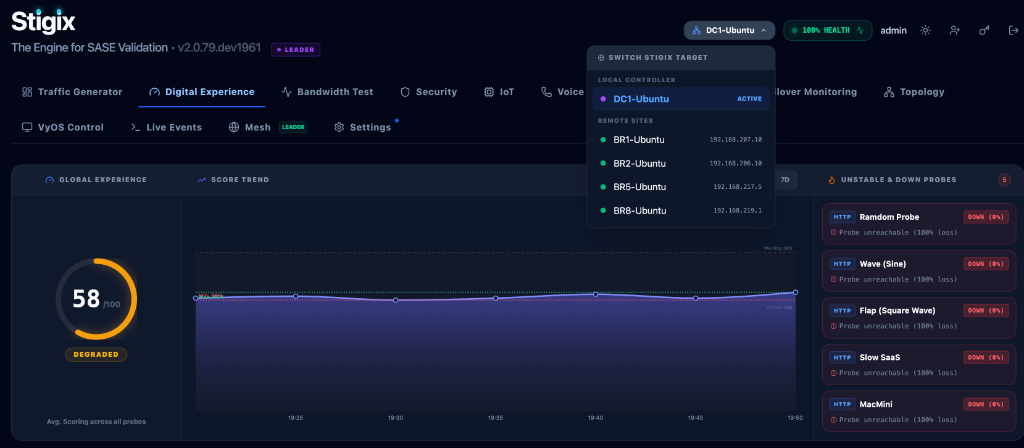Open the Failover Monitoring tab
The image size is (1024, 448).
click(815, 92)
